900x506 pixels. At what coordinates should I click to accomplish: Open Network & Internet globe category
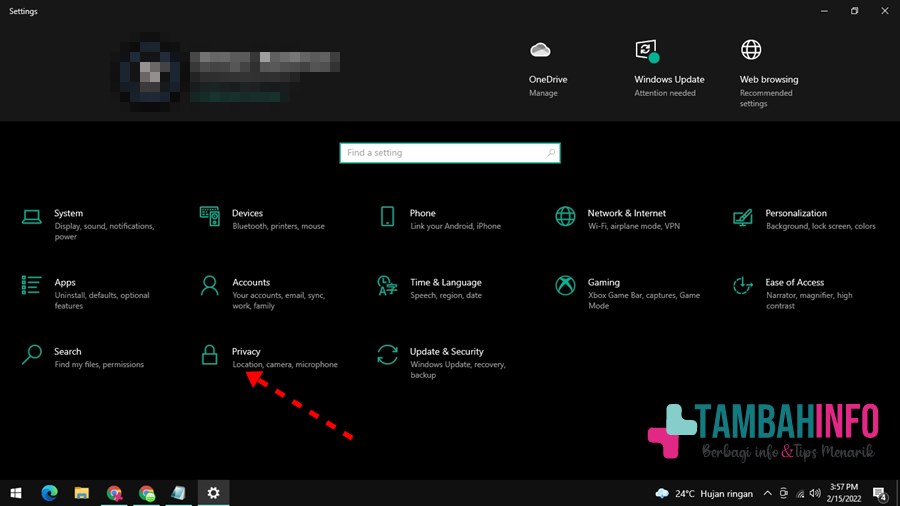click(620, 219)
